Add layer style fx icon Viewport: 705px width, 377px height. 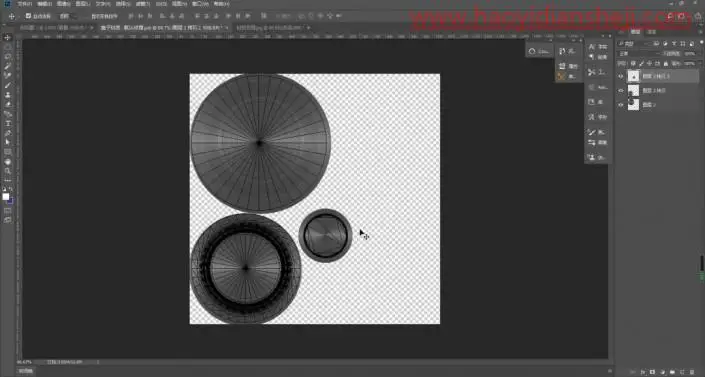(x=643, y=372)
